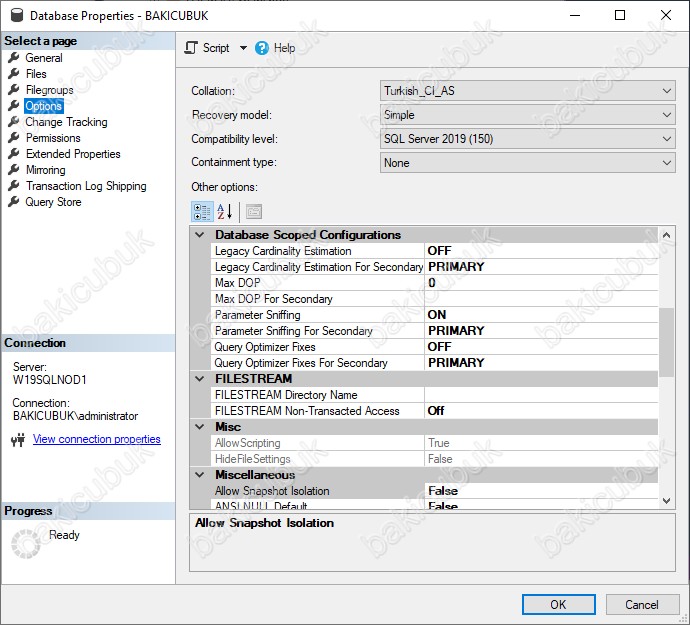Screen dimensions: 690x625
Task: Click the property grid scroll down arrow
Action: pos(666,501)
